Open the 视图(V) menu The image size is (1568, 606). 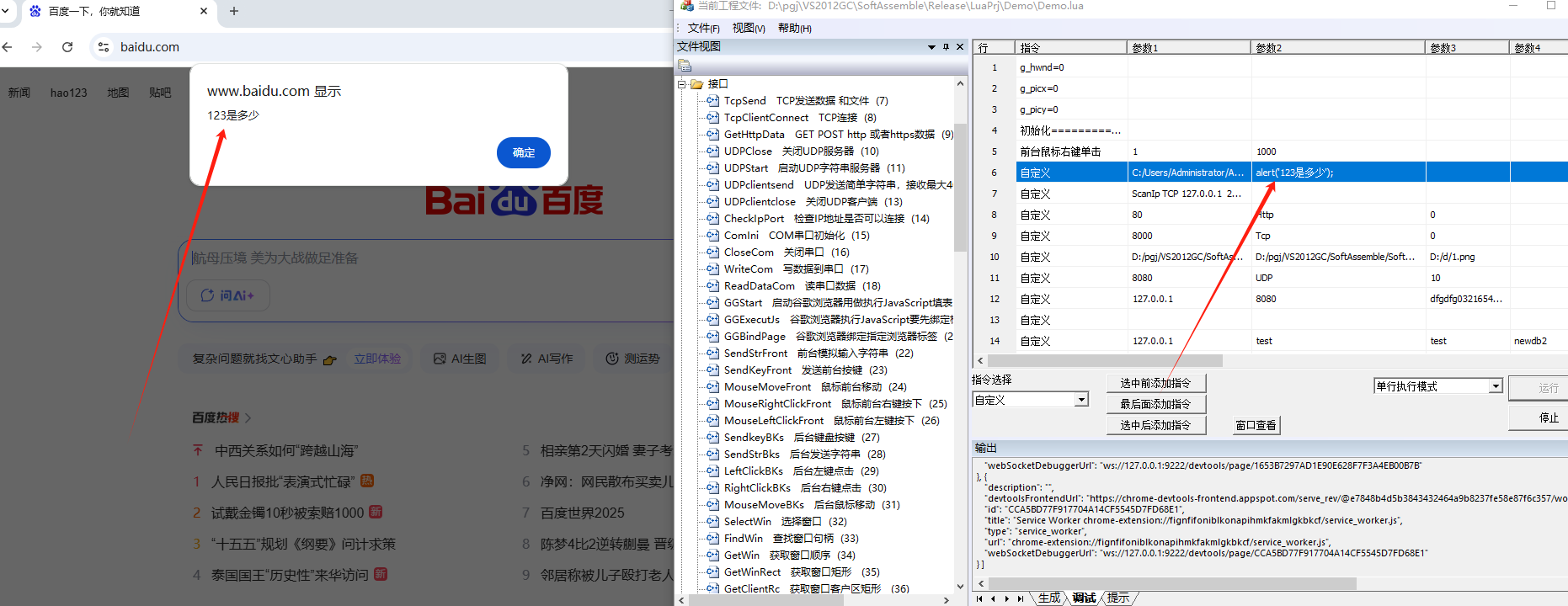749,28
